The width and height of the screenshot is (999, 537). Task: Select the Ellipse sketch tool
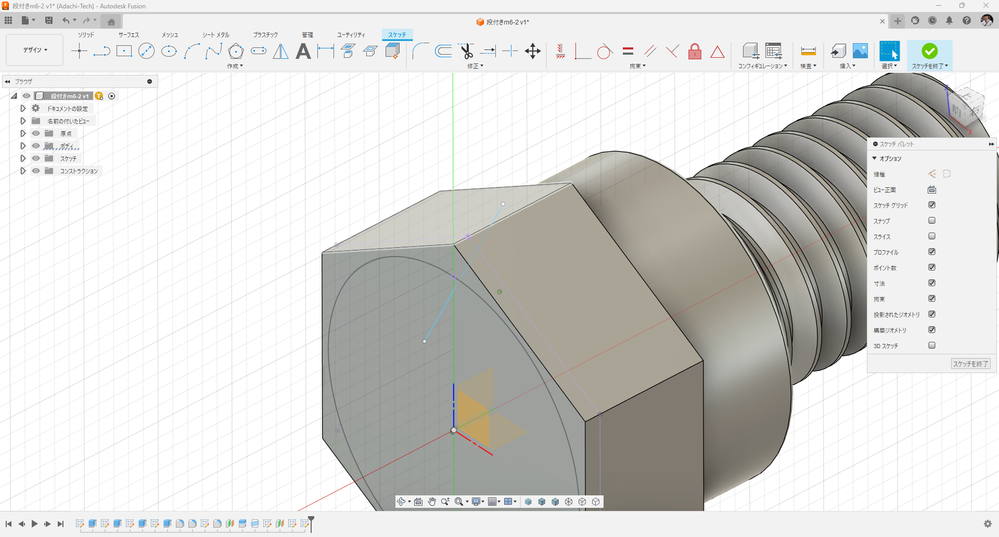click(169, 52)
